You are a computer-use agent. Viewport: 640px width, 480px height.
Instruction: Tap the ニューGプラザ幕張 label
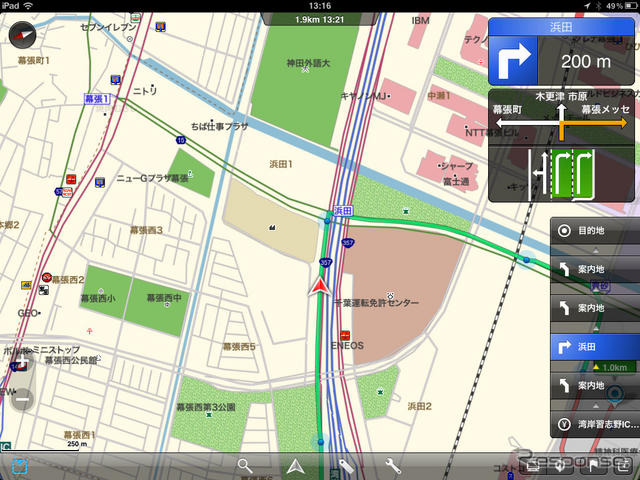point(152,178)
